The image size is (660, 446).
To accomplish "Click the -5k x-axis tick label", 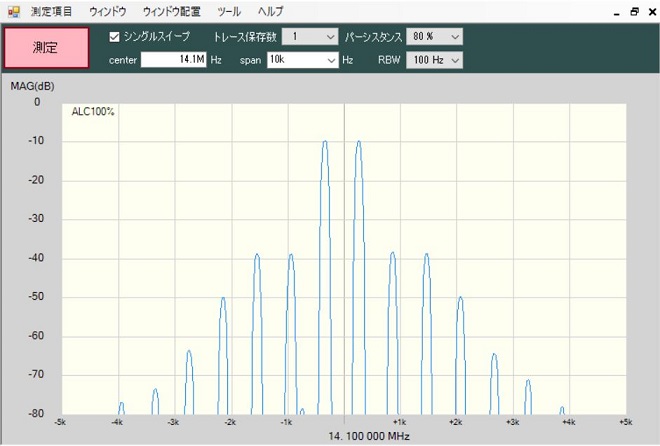I will 60,422.
